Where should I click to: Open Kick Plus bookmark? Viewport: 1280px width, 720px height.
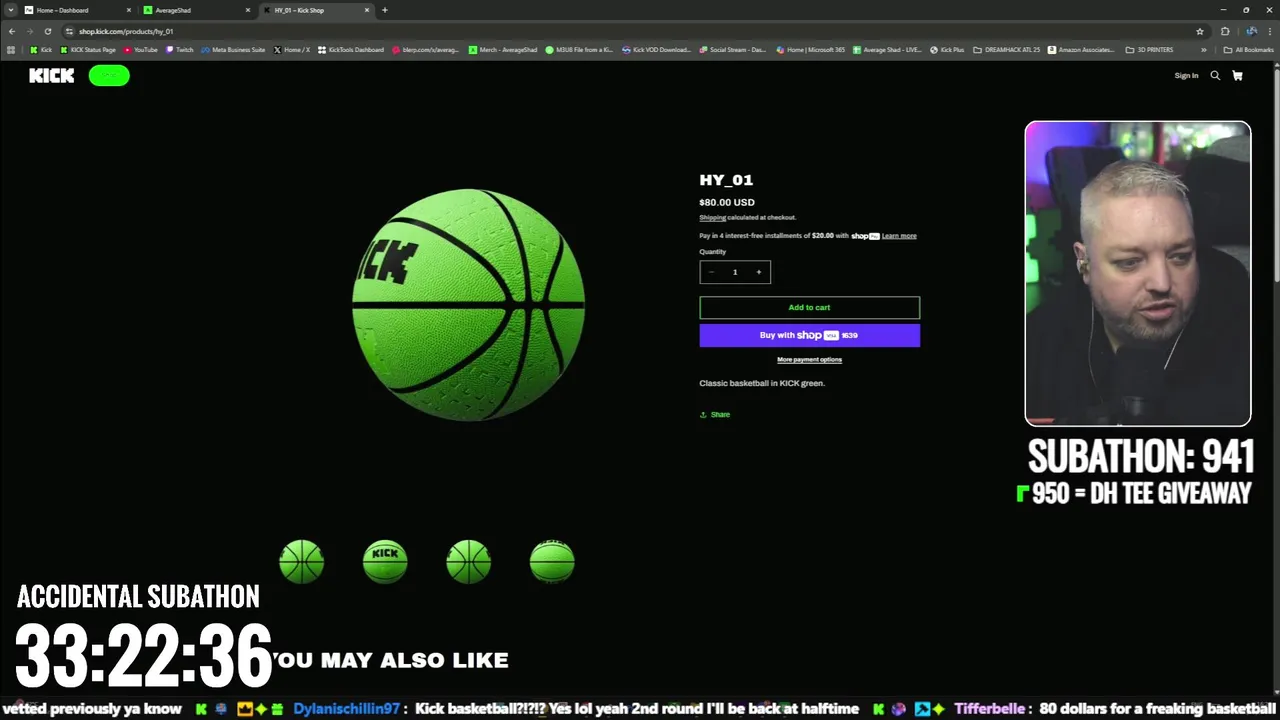click(947, 49)
